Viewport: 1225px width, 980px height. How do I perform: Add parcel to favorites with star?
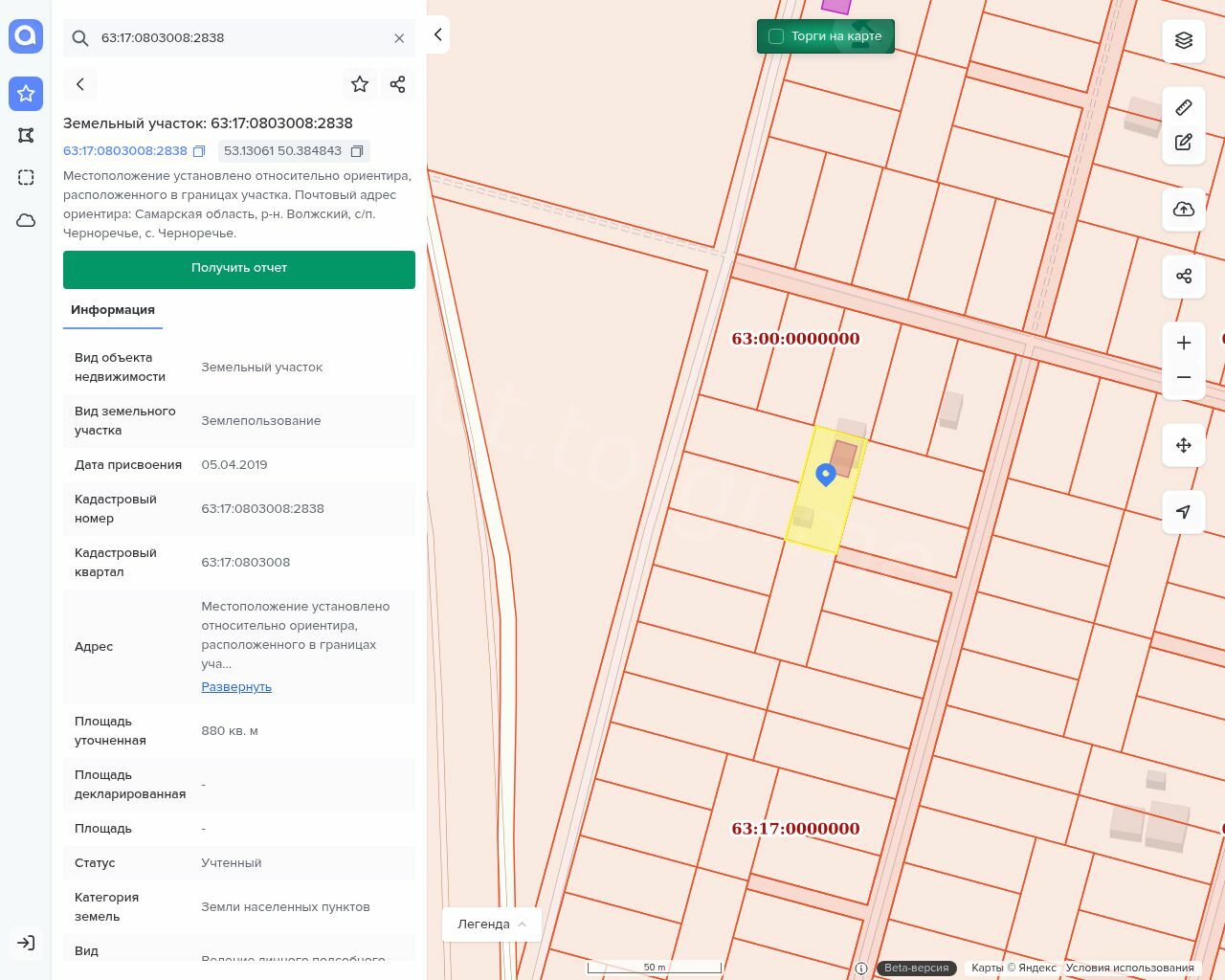point(360,84)
